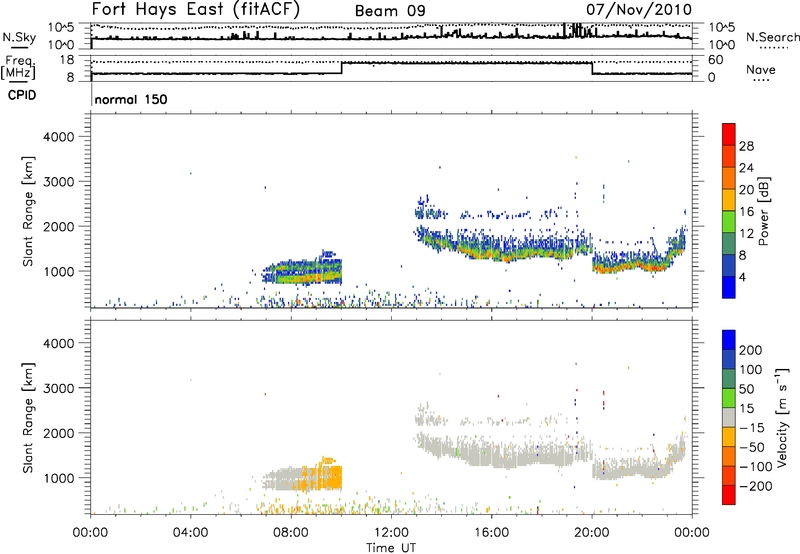Click the '3000' tick of velocity panel
Image resolution: width=800 pixels, height=554 pixels.
click(x=58, y=388)
